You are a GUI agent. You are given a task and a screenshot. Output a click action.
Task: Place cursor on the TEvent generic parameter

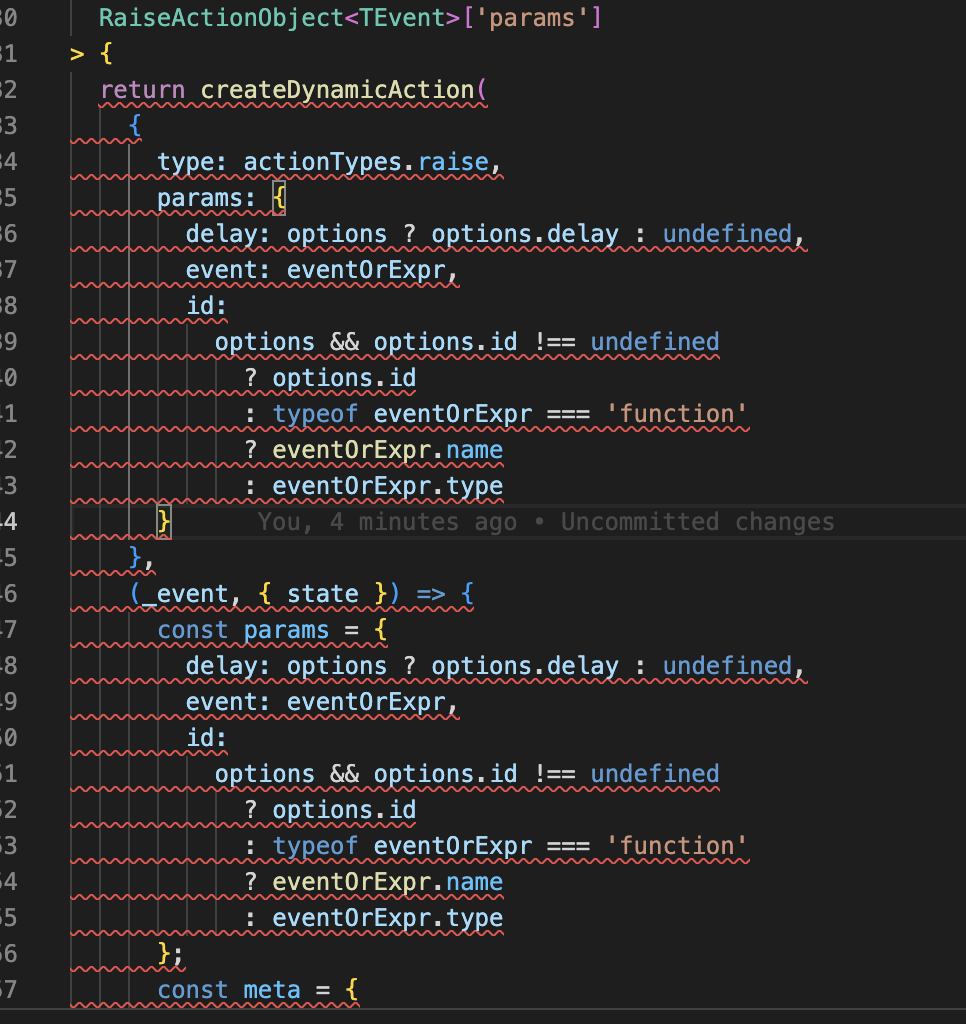point(402,18)
